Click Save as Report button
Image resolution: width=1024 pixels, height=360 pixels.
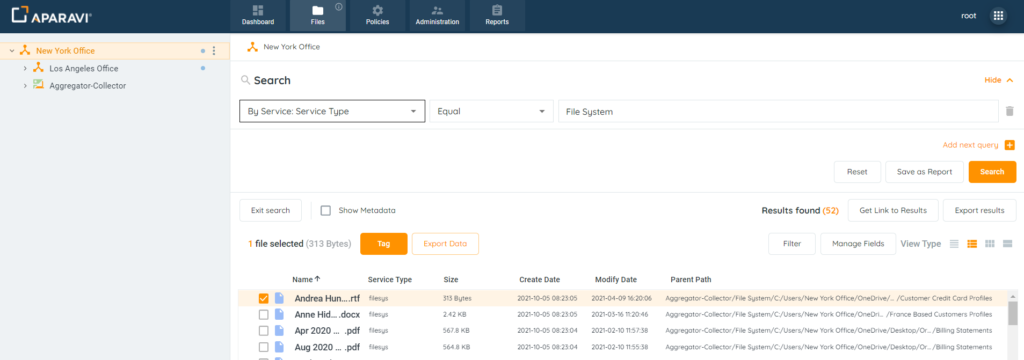coord(924,172)
